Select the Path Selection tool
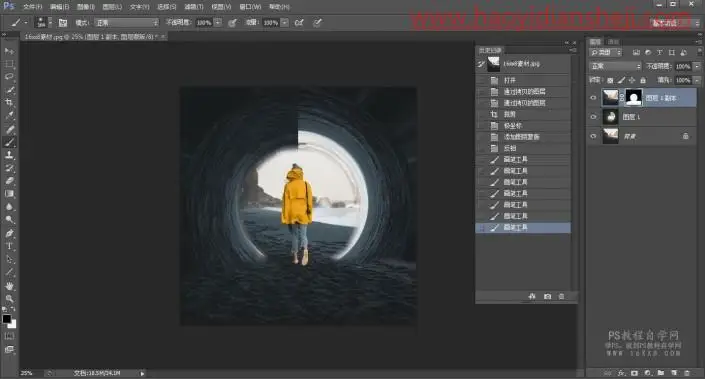The height and width of the screenshot is (379, 705). pyautogui.click(x=9, y=259)
